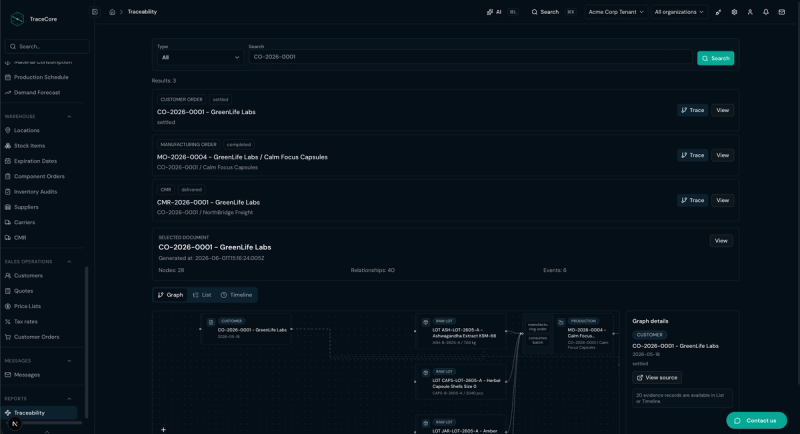Click the integrations plug icon
800x434 pixels.
pyautogui.click(x=718, y=12)
